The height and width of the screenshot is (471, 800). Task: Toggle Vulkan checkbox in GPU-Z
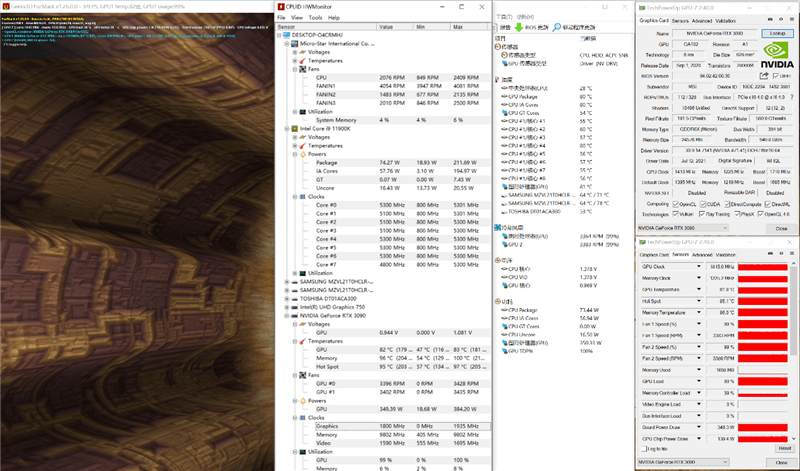coord(676,214)
